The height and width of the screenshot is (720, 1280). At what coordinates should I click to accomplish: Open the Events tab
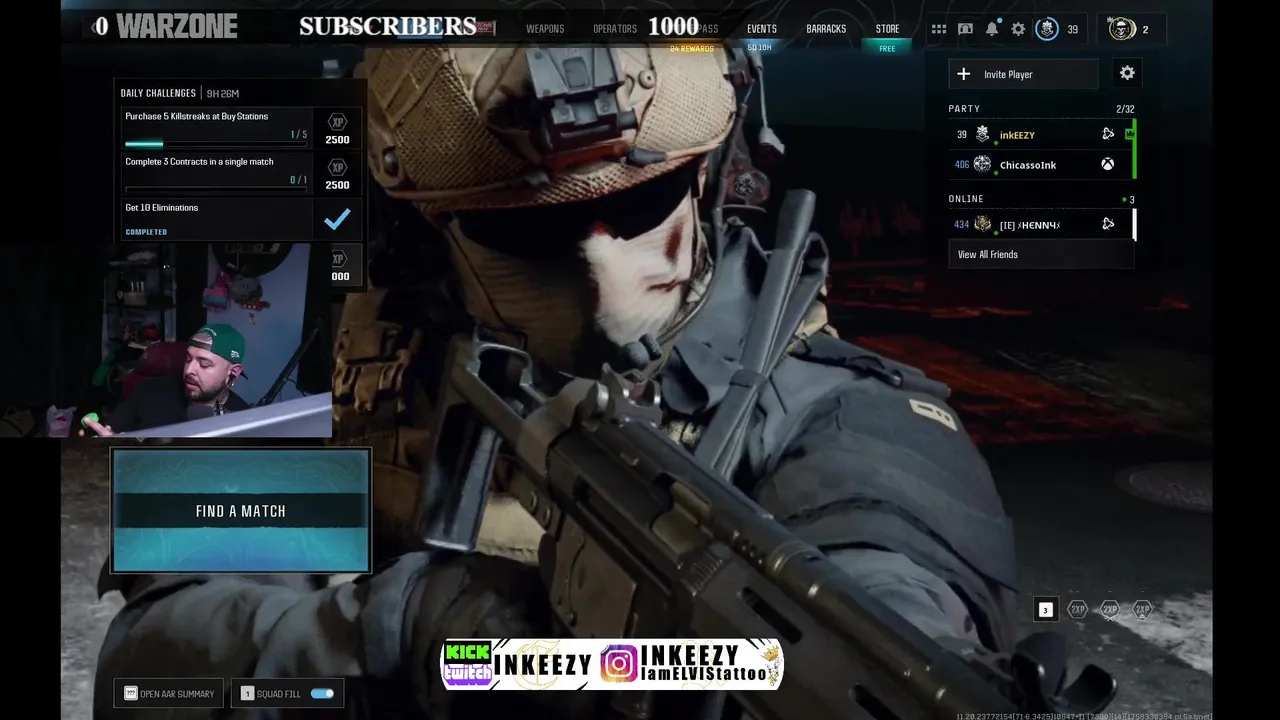tap(761, 29)
